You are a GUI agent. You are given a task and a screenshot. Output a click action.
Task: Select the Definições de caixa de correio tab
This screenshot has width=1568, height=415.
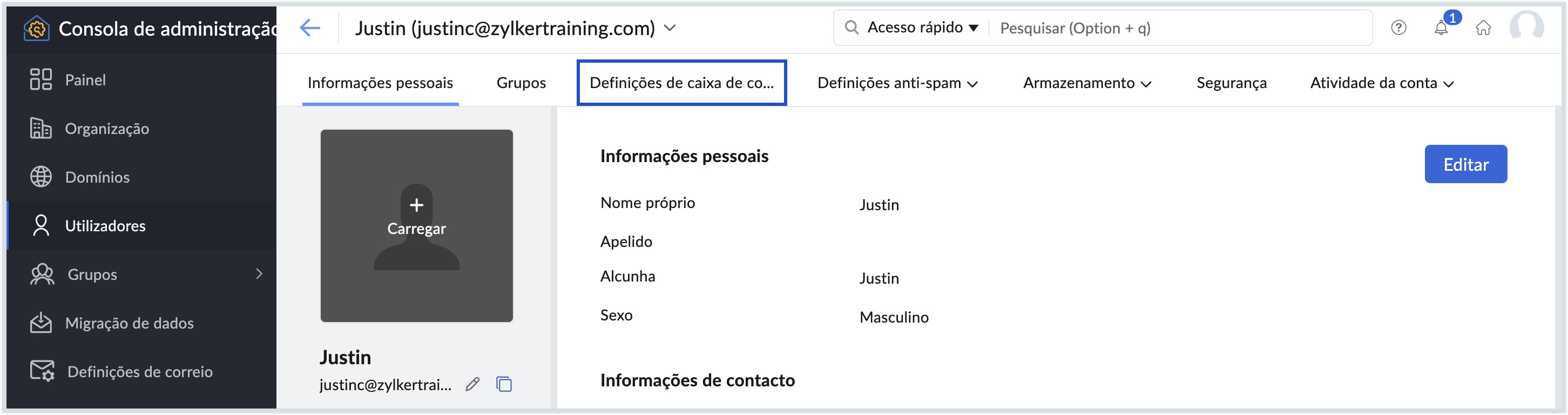coord(681,83)
